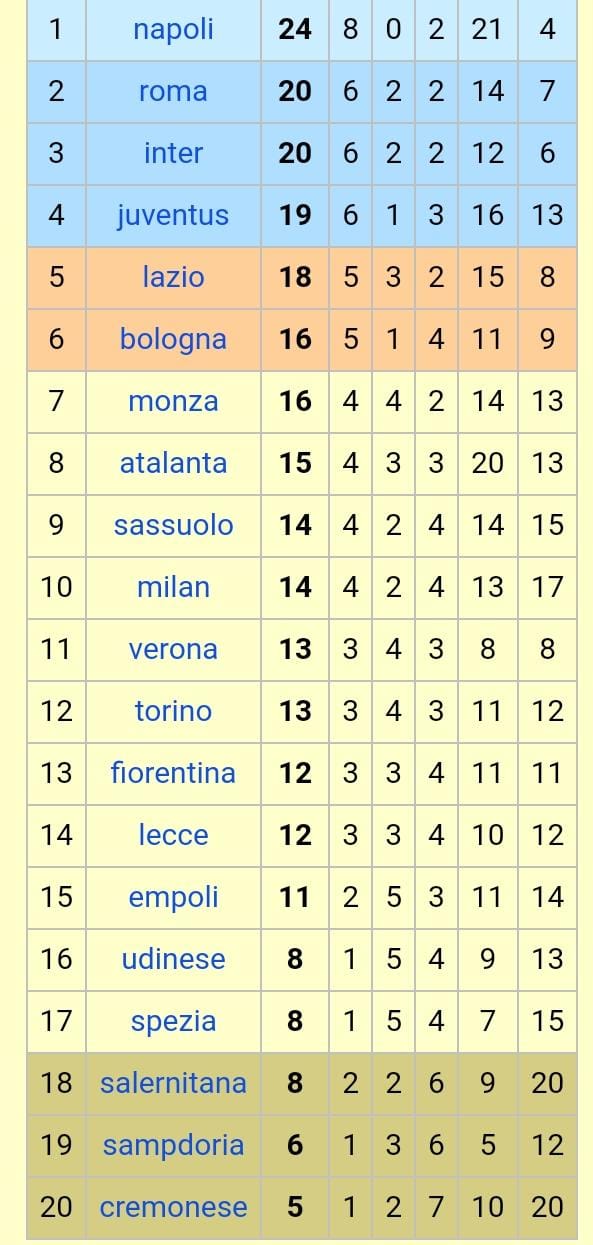Viewport: 593px width, 1245px height.
Task: Click the verona team link
Action: (173, 649)
